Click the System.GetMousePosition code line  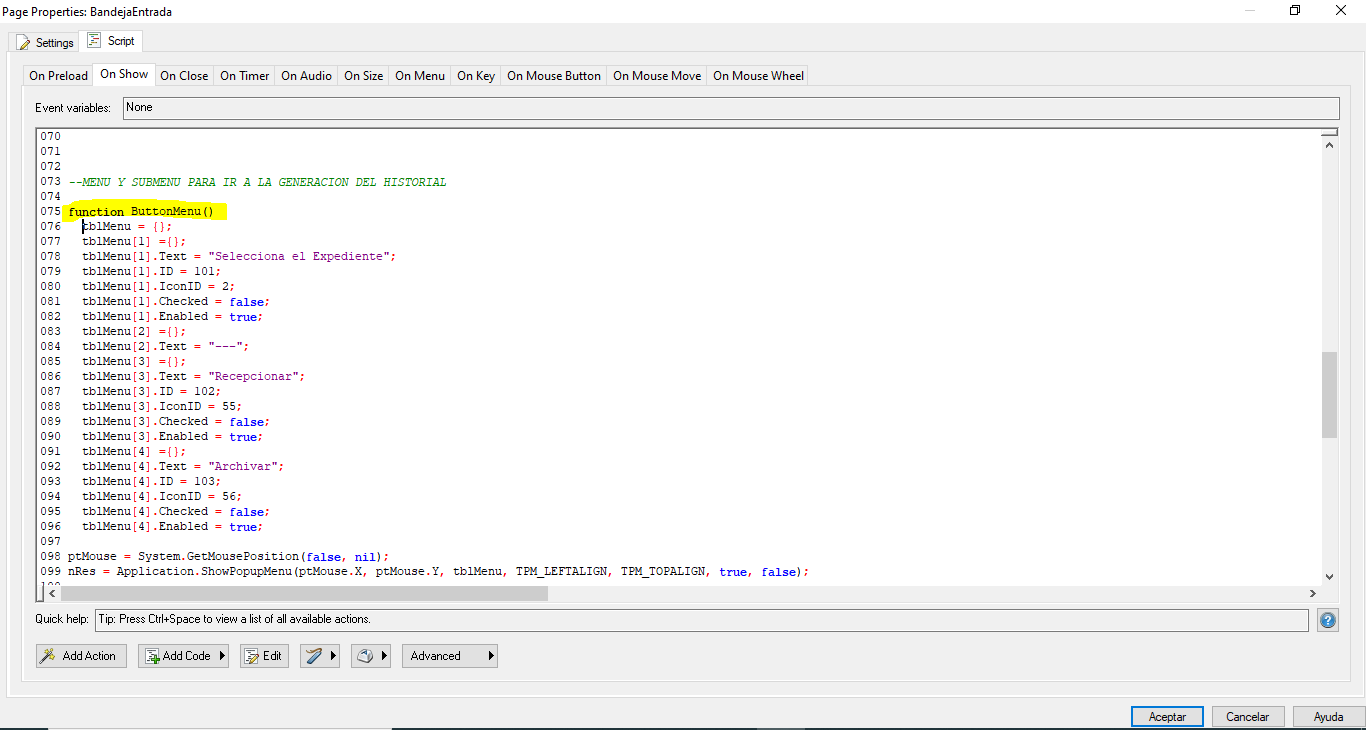[x=228, y=556]
